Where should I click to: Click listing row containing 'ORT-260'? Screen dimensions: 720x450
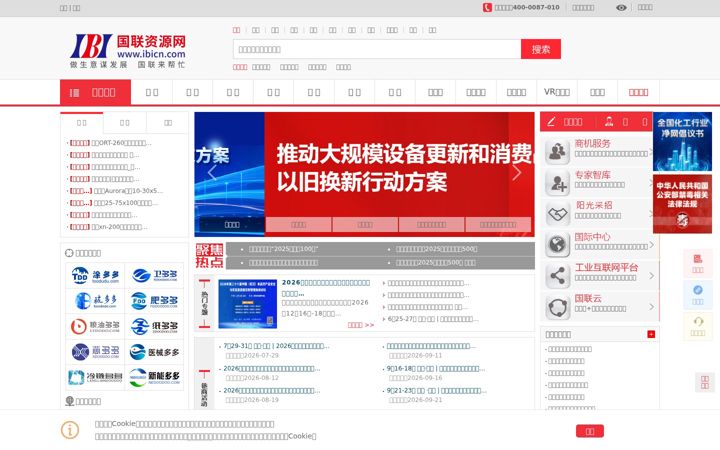pyautogui.click(x=110, y=143)
